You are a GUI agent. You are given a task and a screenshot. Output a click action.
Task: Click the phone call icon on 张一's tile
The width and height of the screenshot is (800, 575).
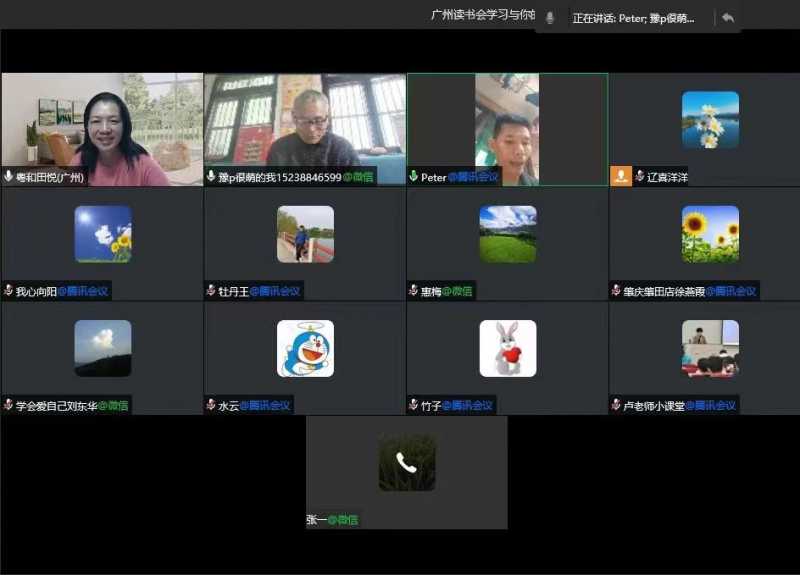point(406,462)
